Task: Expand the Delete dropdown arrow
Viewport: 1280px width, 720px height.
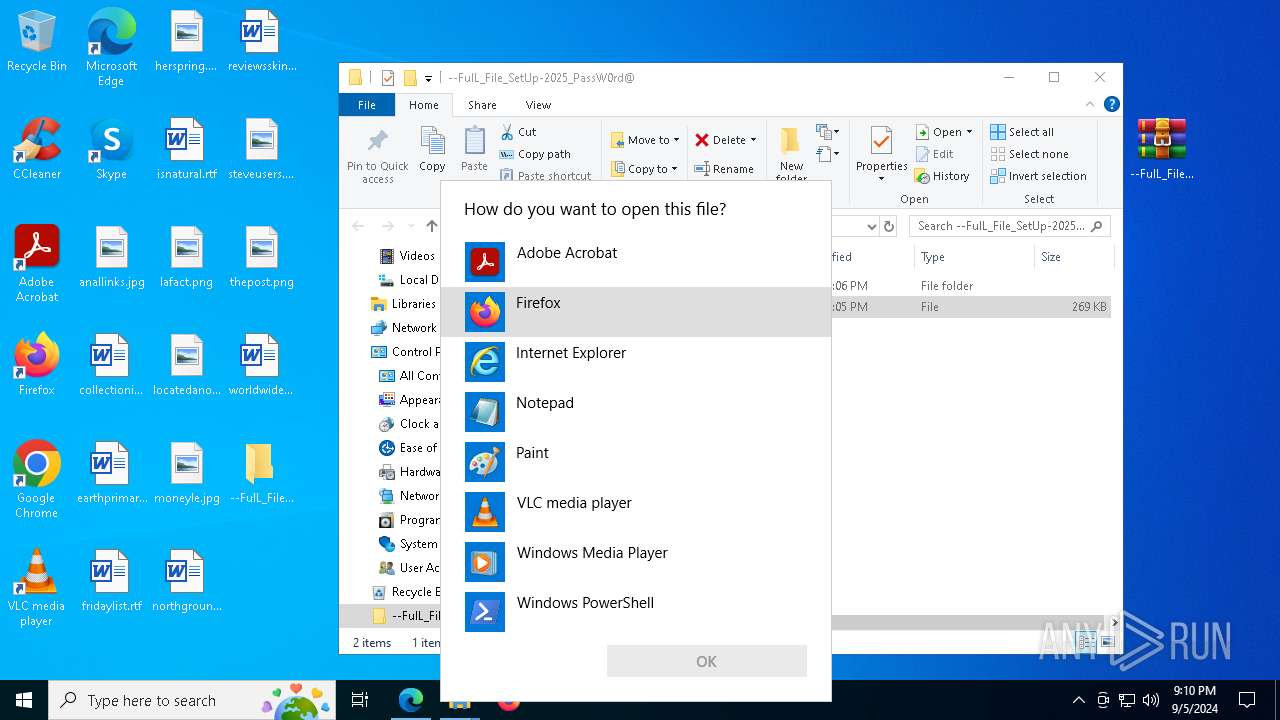Action: tap(753, 140)
